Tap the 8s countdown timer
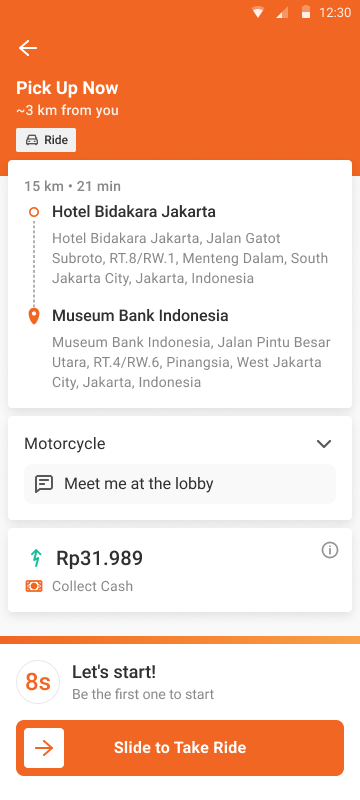 (38, 682)
